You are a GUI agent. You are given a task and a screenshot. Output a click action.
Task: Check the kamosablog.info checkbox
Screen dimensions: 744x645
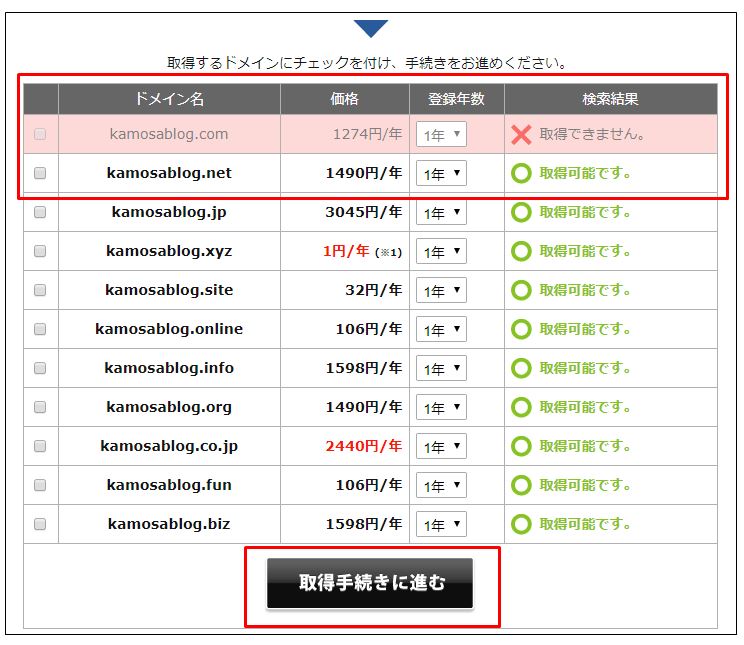[40, 368]
